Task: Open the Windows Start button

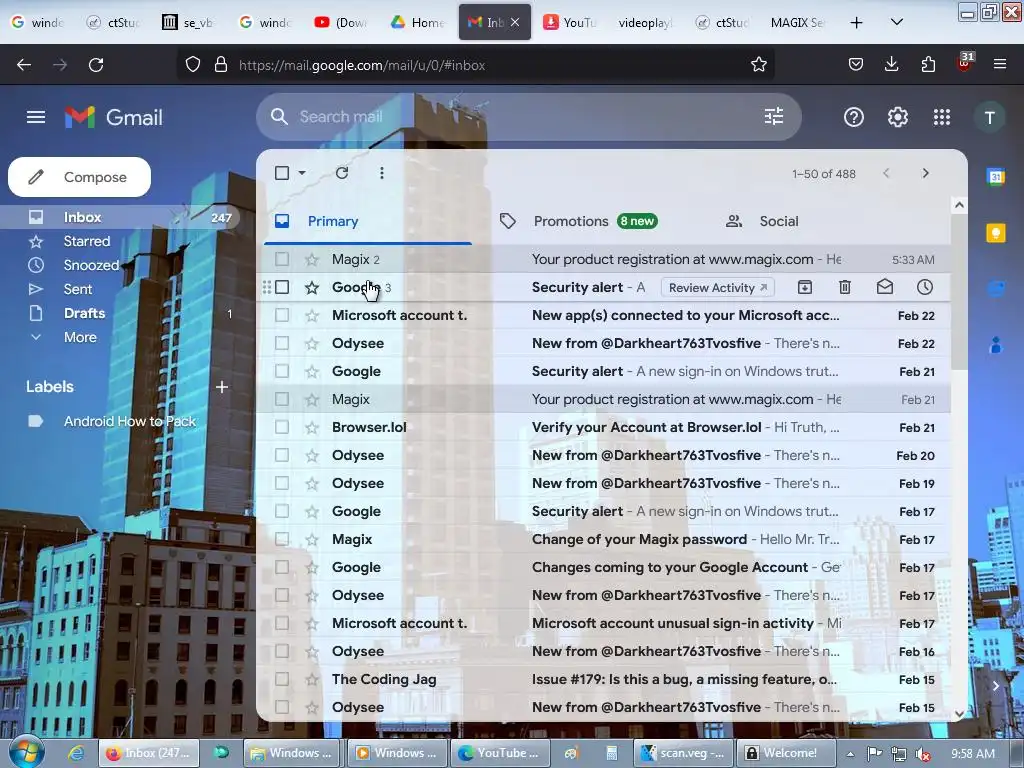Action: pyautogui.click(x=25, y=752)
